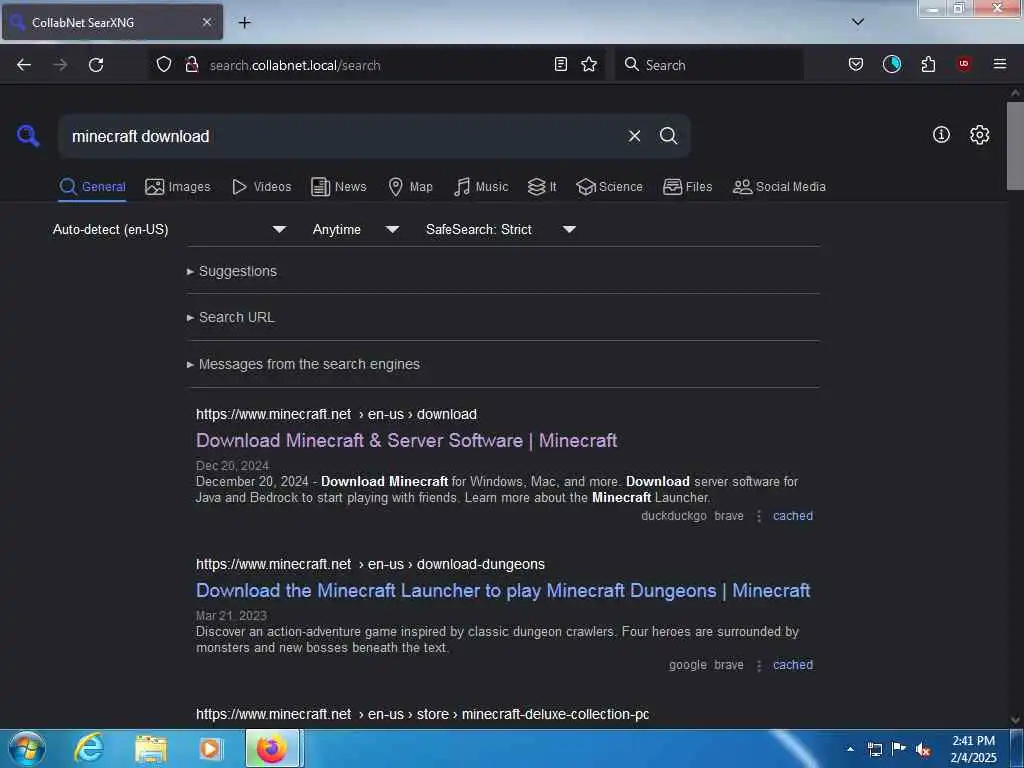Expand the Search URL section
Image resolution: width=1024 pixels, height=768 pixels.
231,317
